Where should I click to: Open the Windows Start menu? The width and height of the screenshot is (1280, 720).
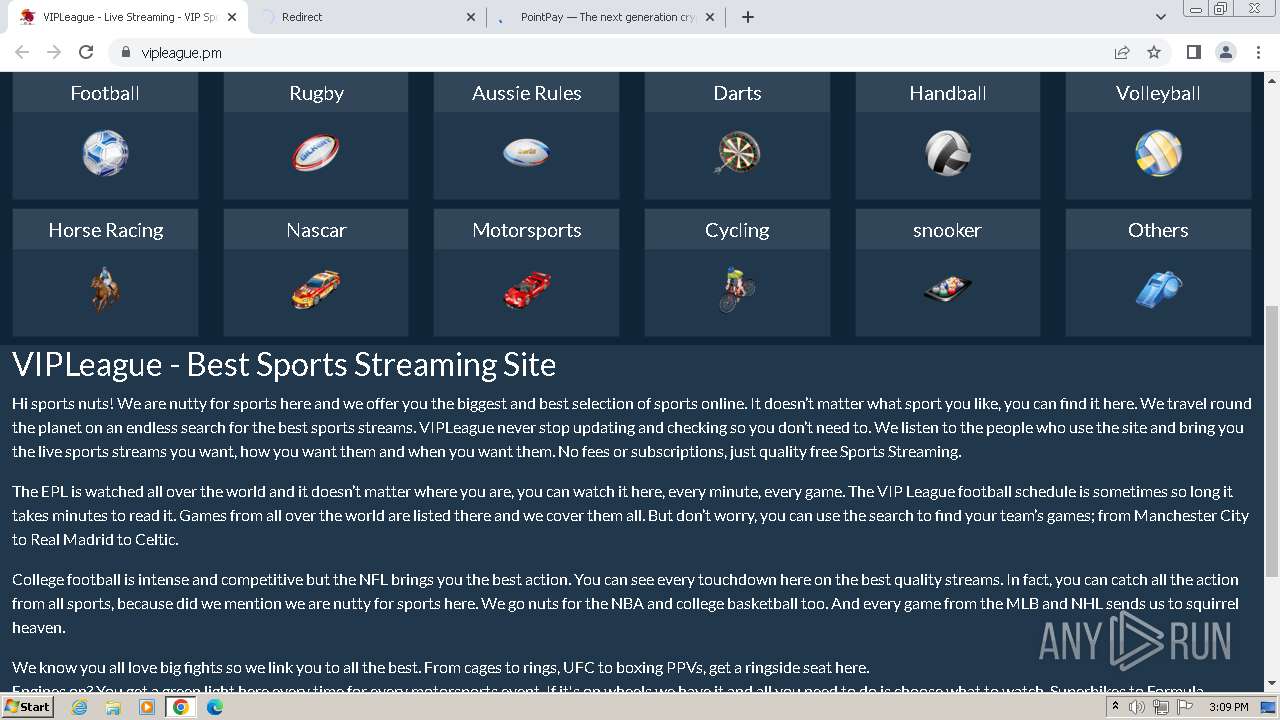[x=28, y=707]
